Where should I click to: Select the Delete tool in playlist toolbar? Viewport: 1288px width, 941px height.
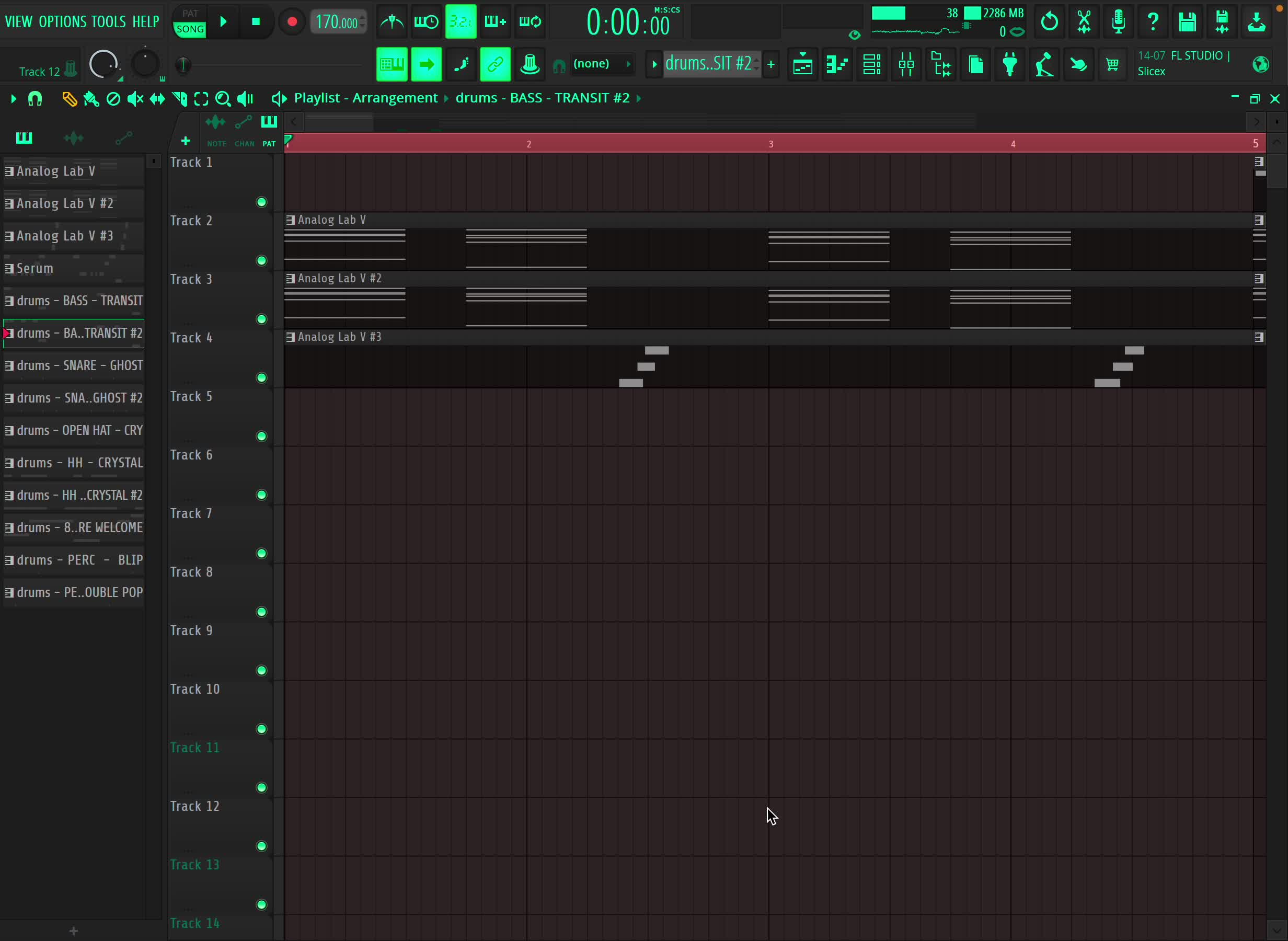pyautogui.click(x=113, y=99)
